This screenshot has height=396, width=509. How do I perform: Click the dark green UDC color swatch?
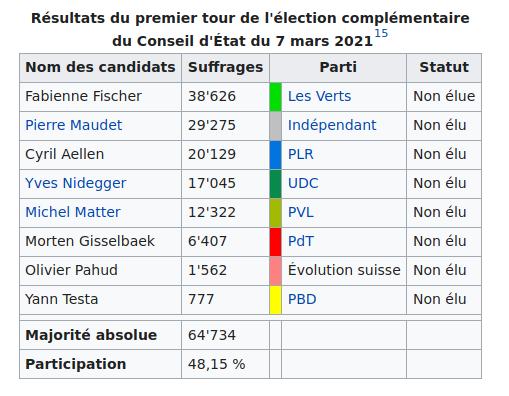276,184
